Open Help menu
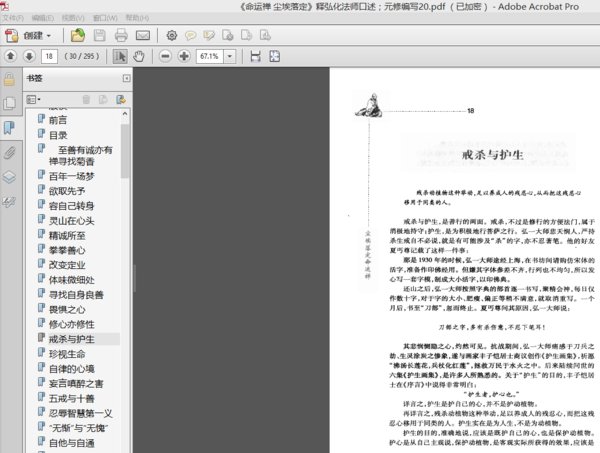The height and width of the screenshot is (453, 600). tap(137, 18)
